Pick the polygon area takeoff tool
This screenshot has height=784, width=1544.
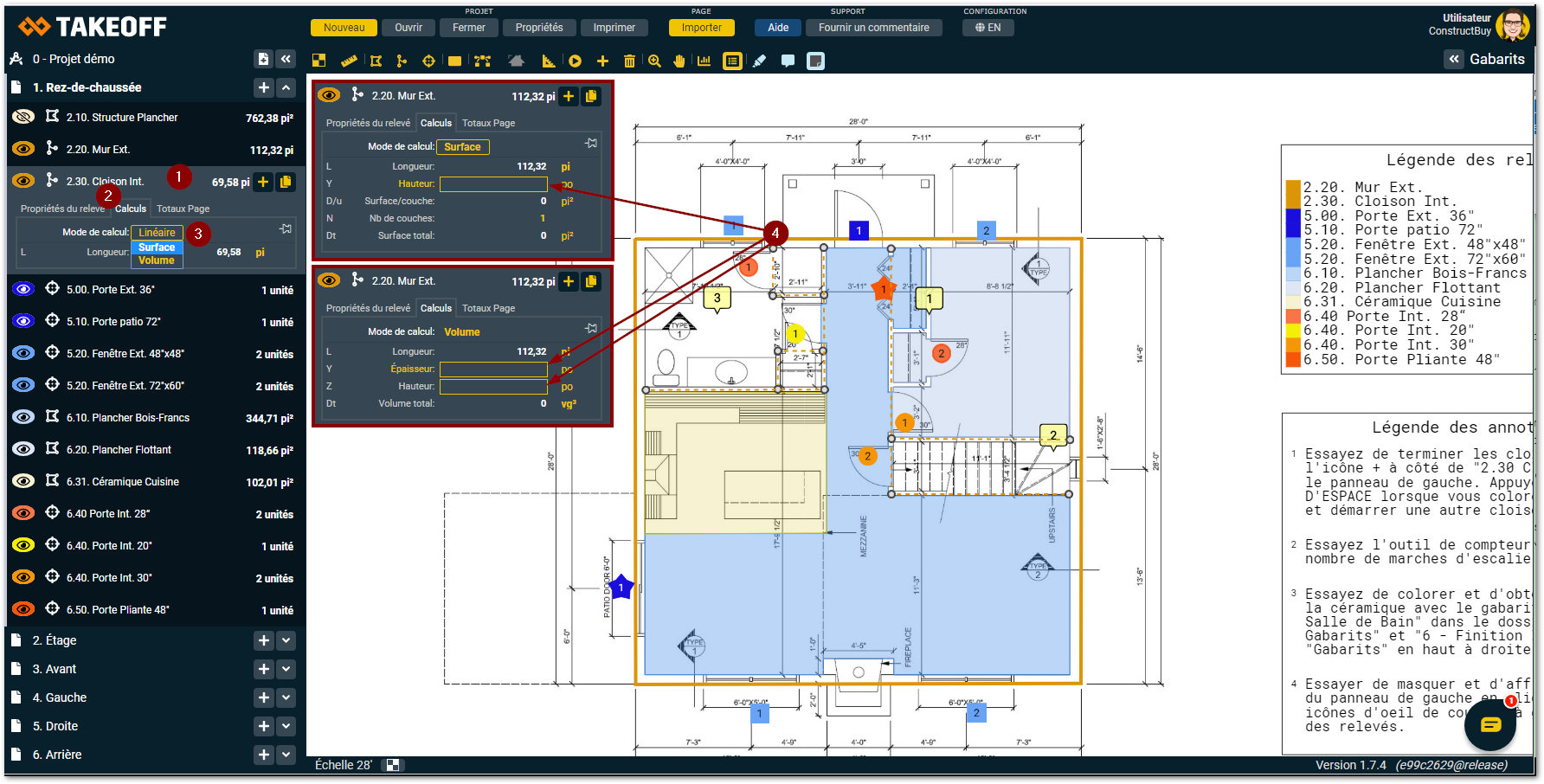click(x=376, y=61)
